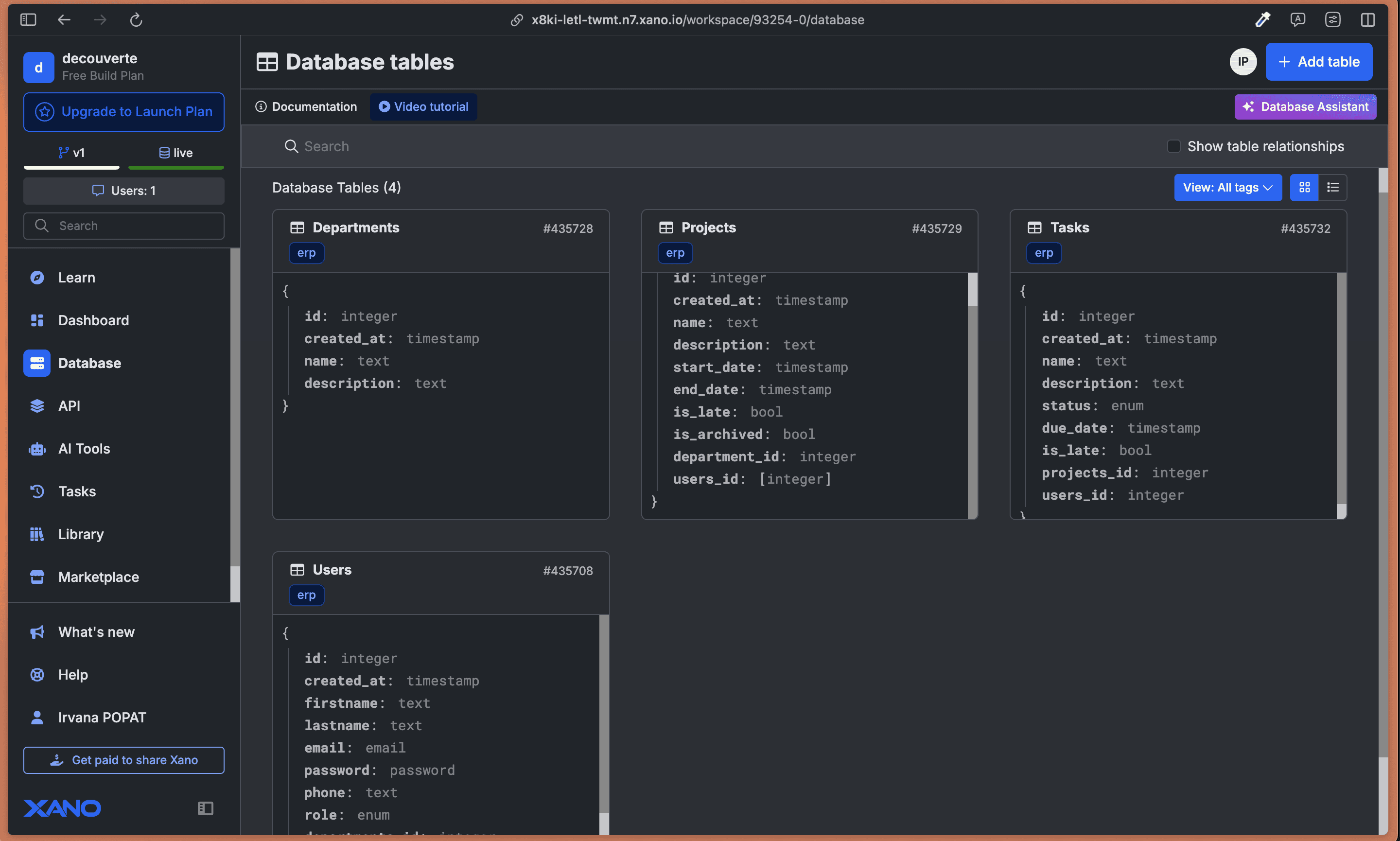
Task: Go back with the browser back arrow
Action: coord(64,20)
